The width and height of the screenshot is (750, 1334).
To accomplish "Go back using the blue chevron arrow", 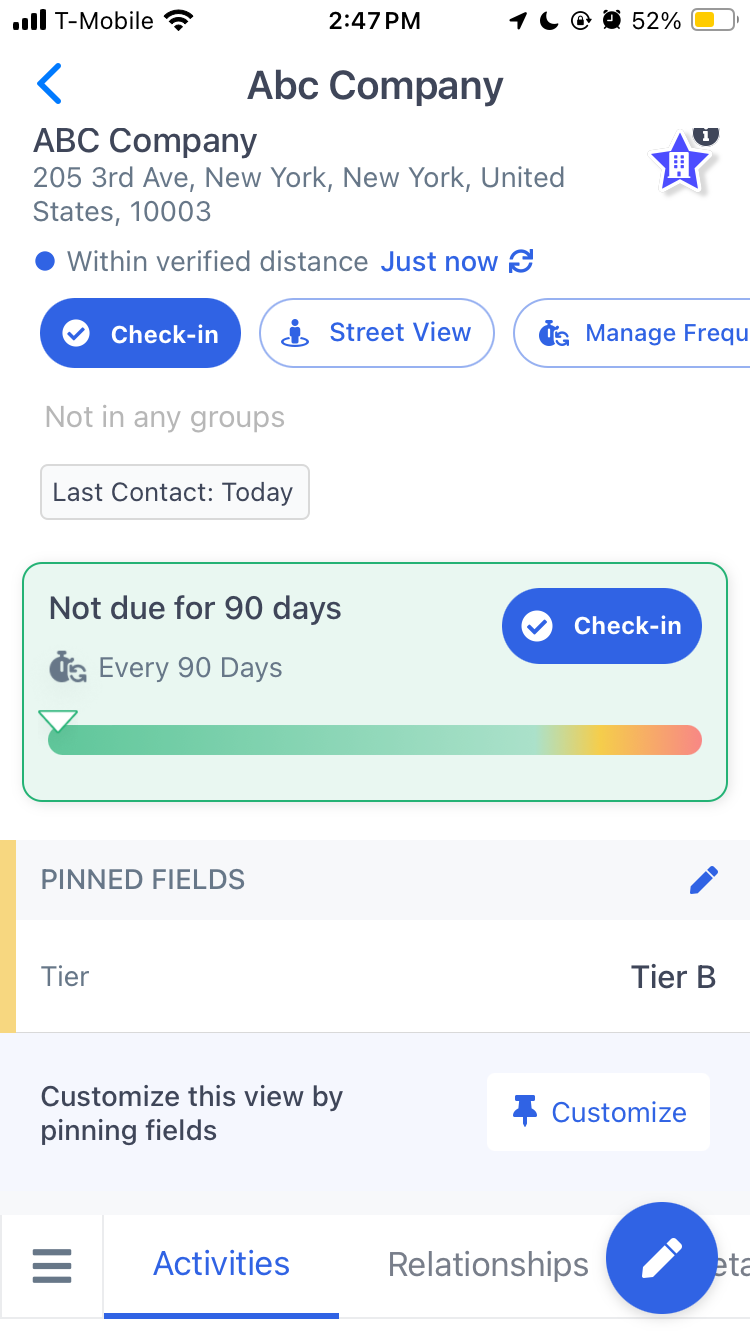I will (x=49, y=84).
